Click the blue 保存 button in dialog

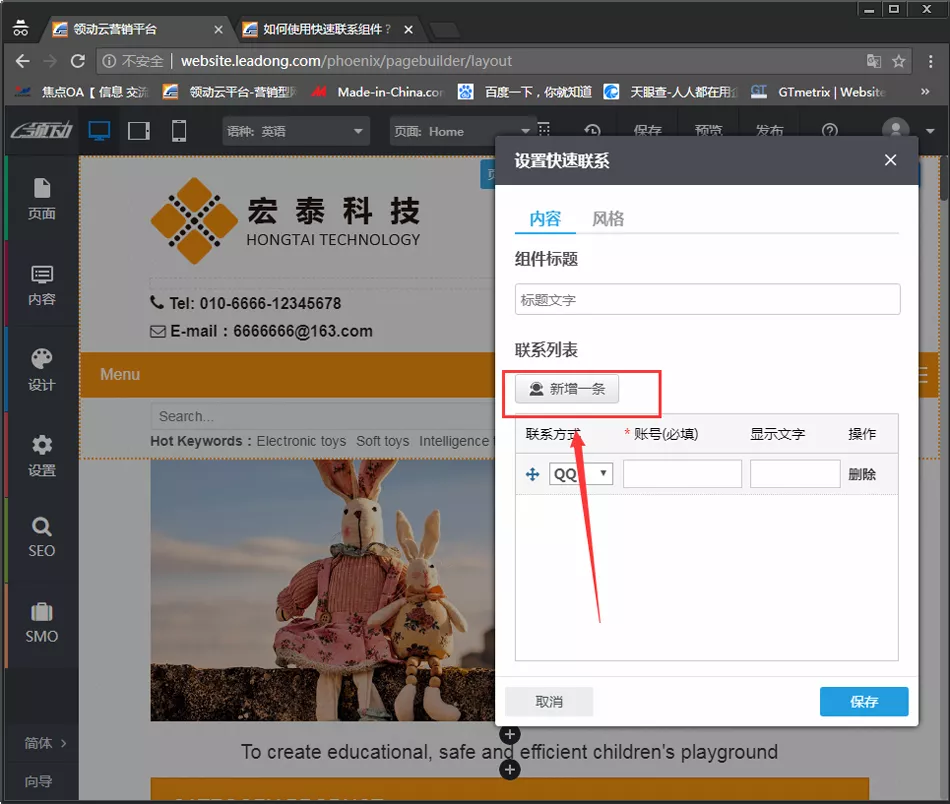pyautogui.click(x=863, y=701)
